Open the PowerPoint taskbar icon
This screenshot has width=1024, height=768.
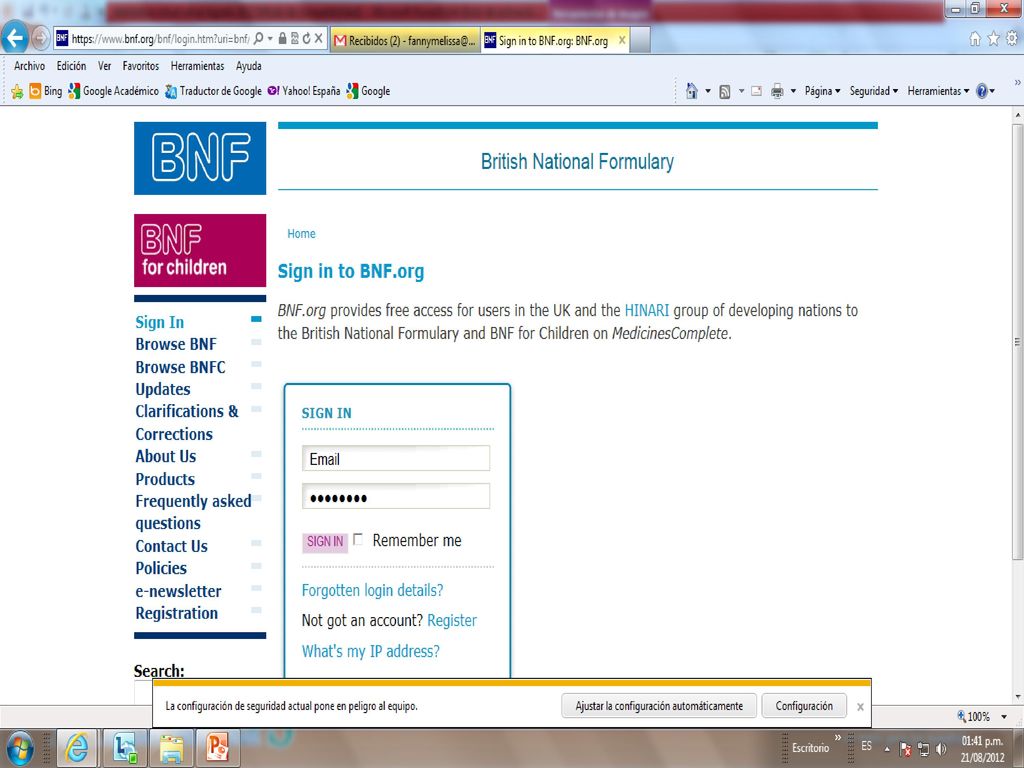tap(217, 748)
